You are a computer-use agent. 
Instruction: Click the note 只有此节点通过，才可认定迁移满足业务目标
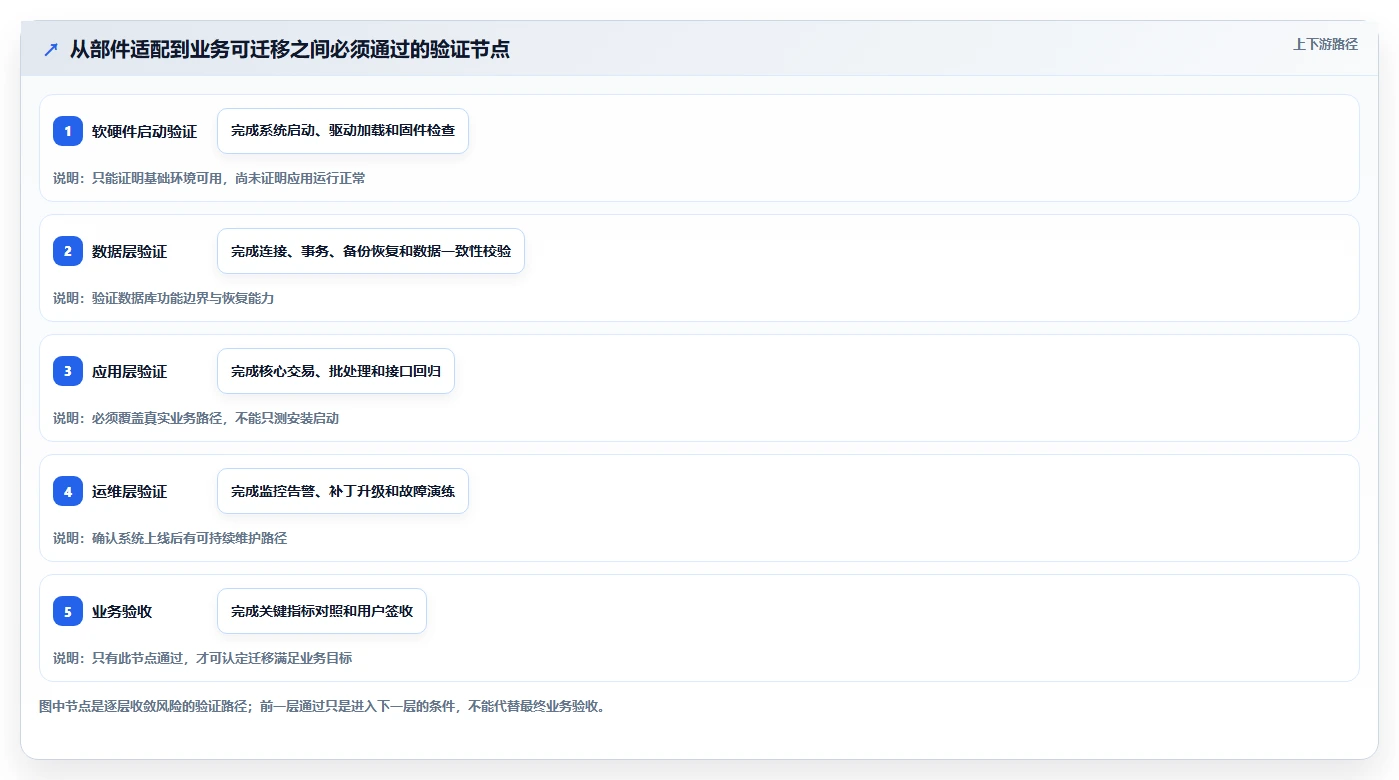[x=222, y=658]
